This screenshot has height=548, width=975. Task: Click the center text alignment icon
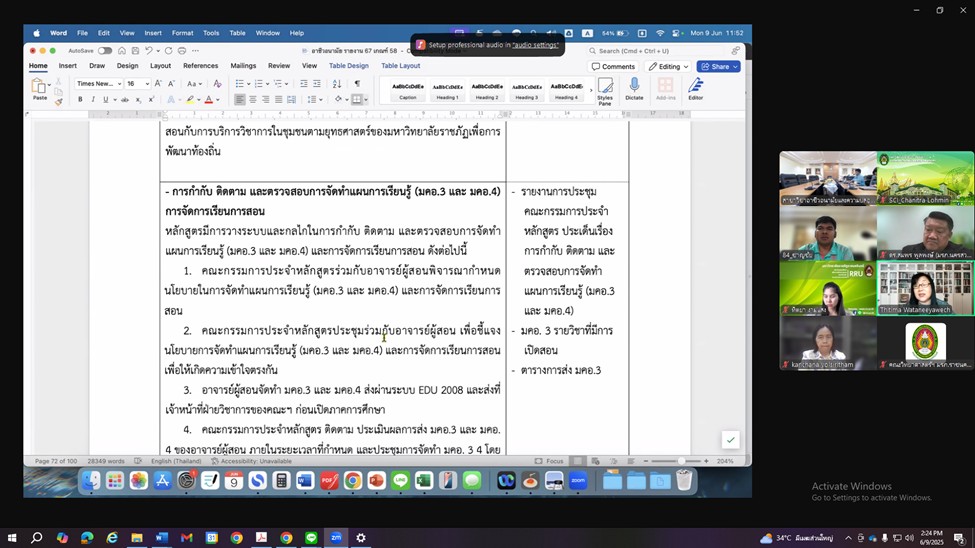[252, 100]
